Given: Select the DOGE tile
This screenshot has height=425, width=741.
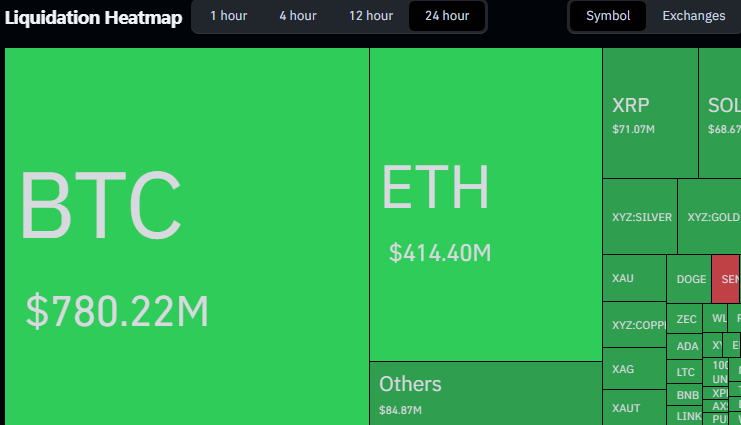Looking at the screenshot, I should tap(689, 280).
